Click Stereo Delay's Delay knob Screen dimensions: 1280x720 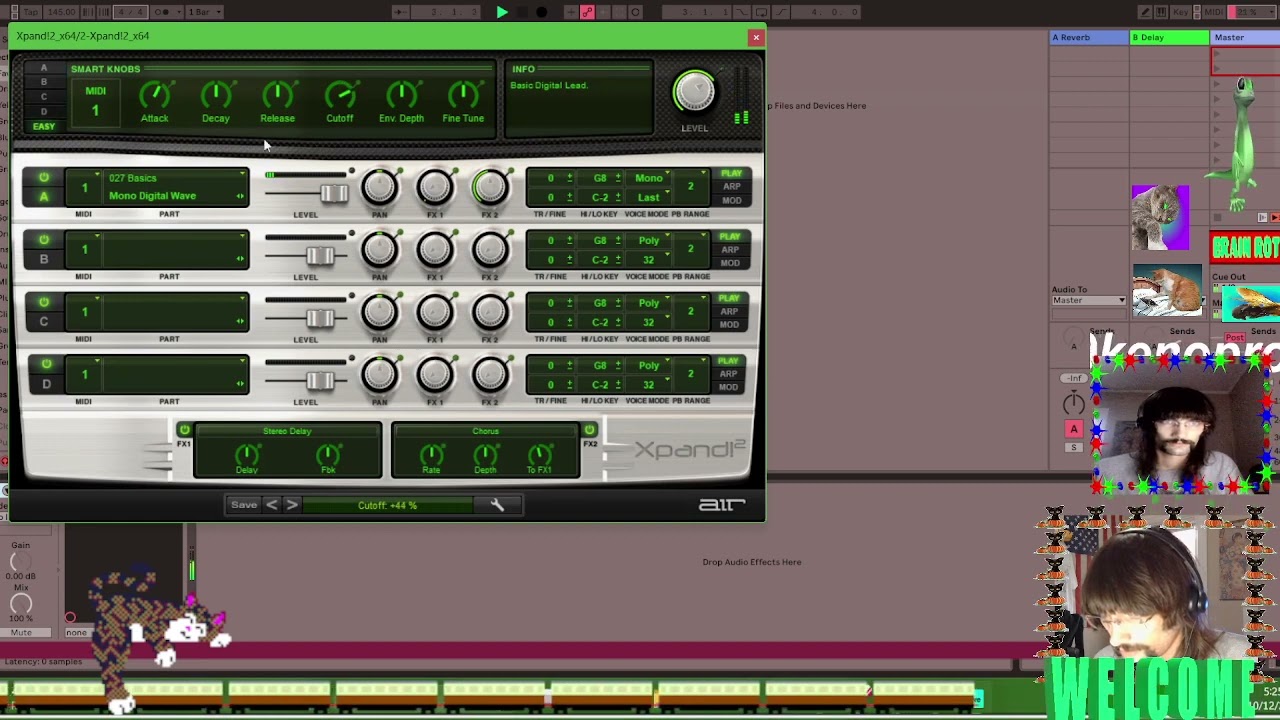click(247, 455)
